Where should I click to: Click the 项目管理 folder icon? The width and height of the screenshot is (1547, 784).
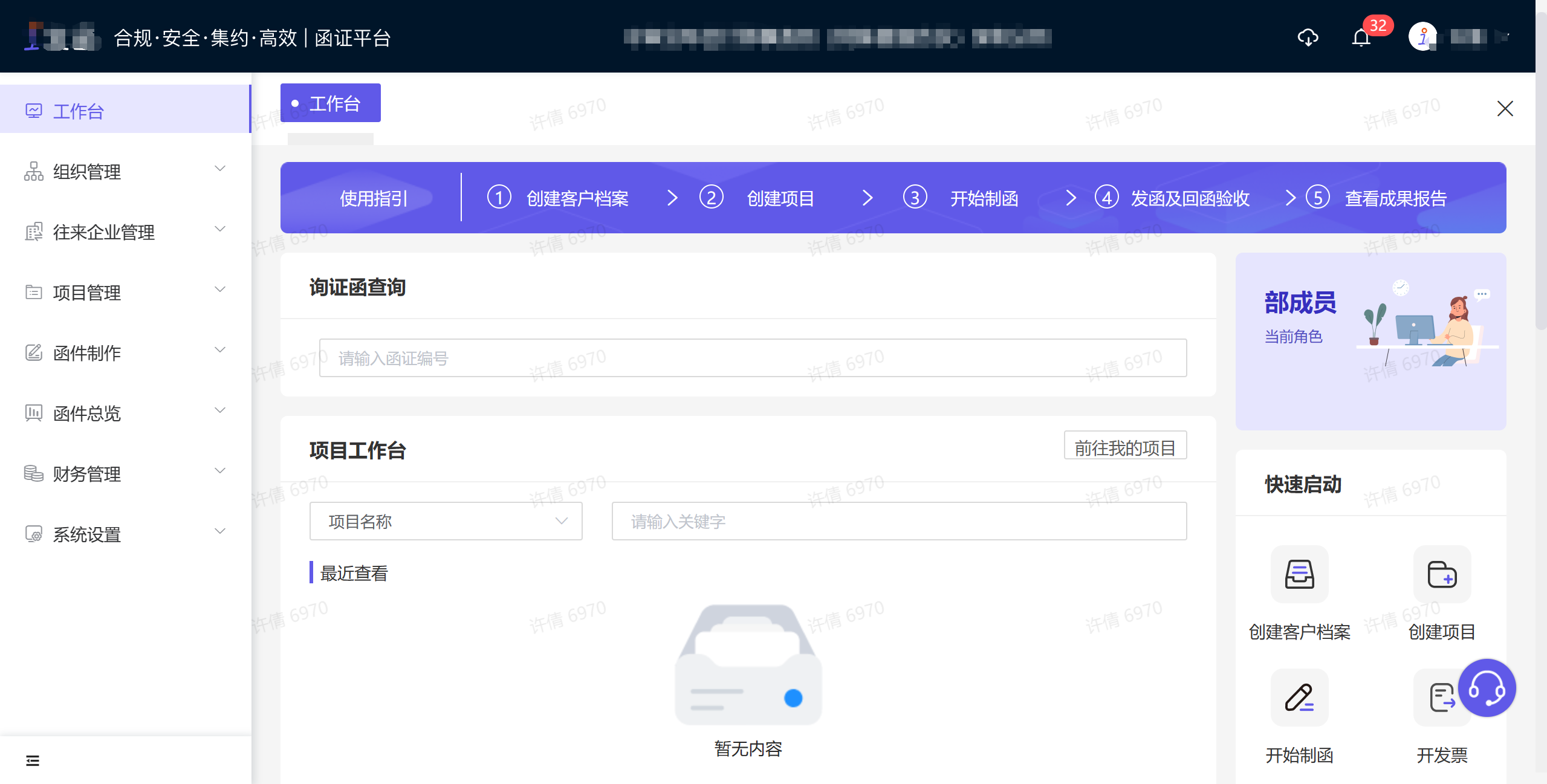(34, 292)
